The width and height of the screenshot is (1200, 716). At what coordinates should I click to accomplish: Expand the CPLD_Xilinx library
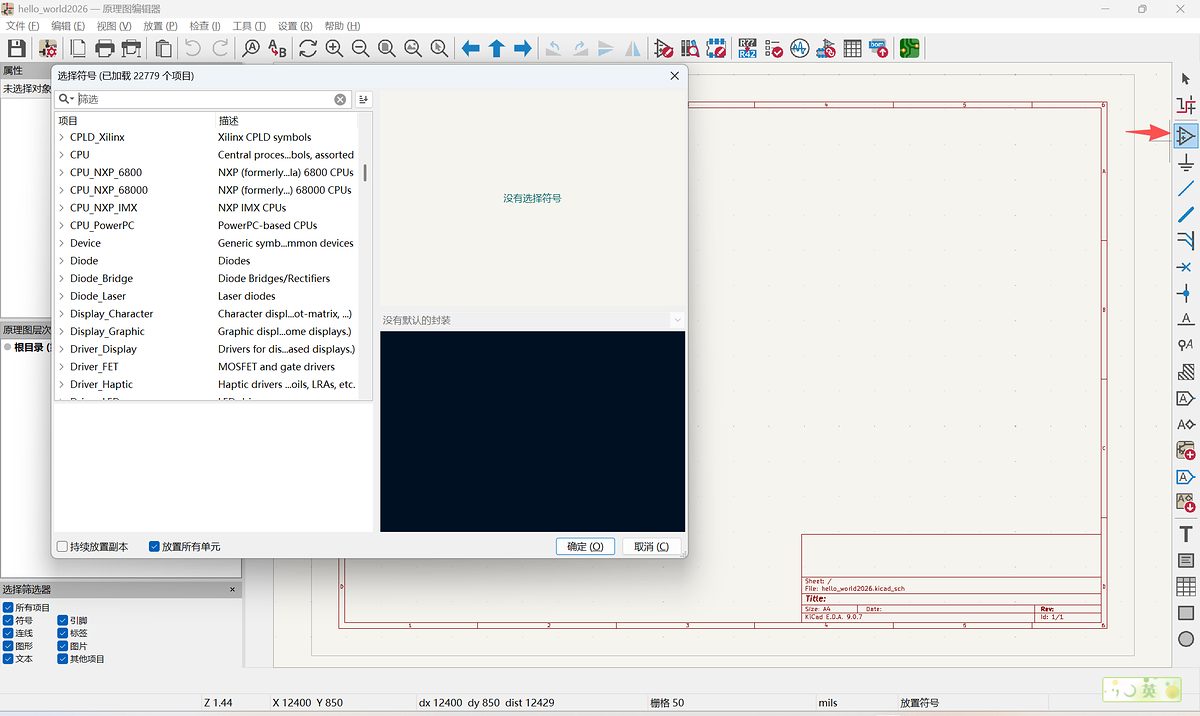(x=61, y=137)
